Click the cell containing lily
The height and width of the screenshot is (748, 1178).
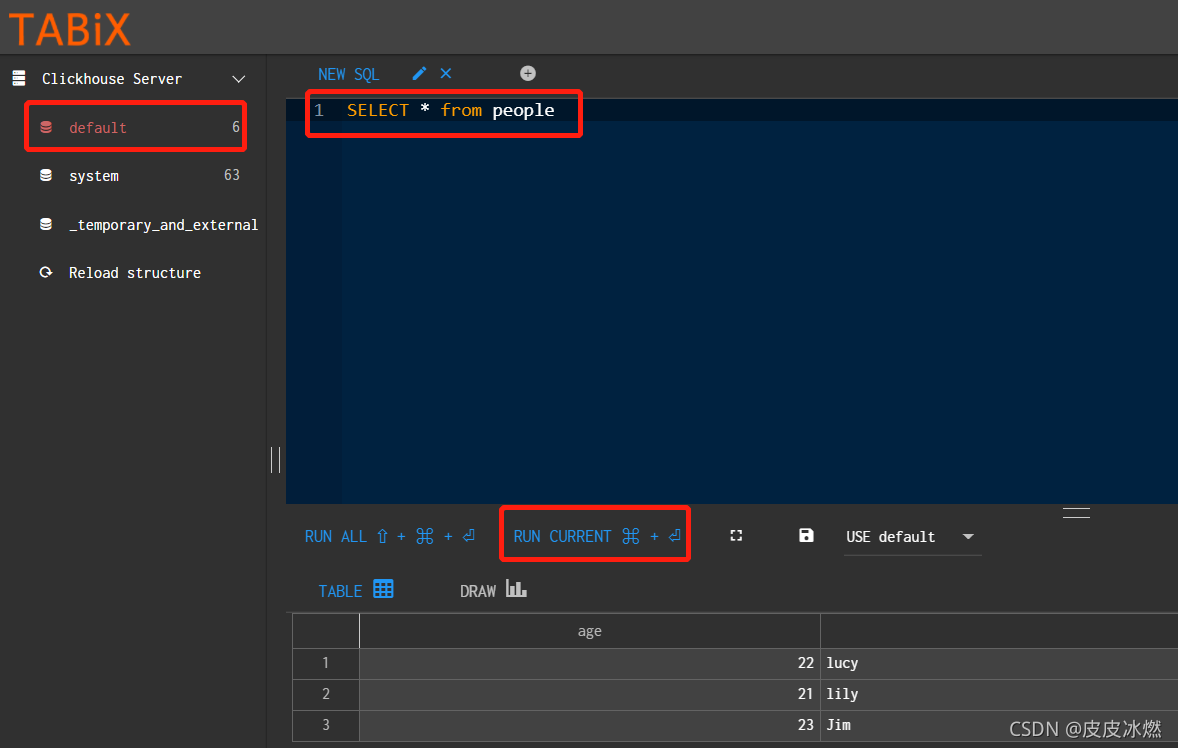click(999, 694)
